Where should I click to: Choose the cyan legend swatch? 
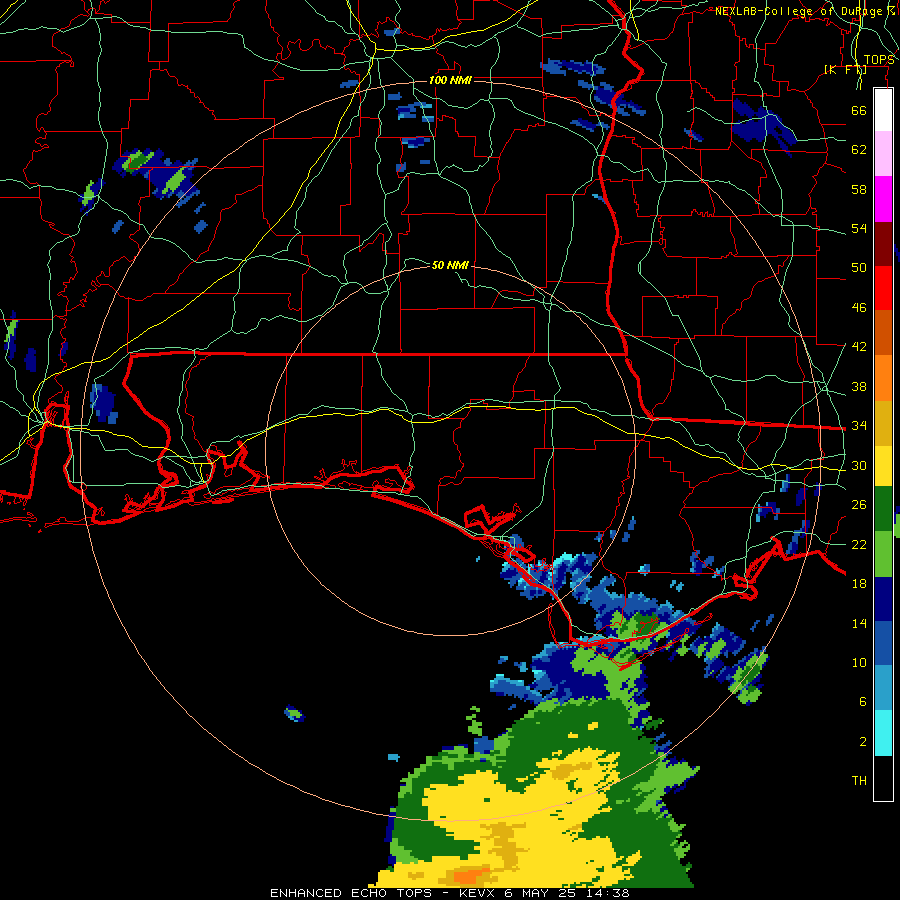pos(883,733)
